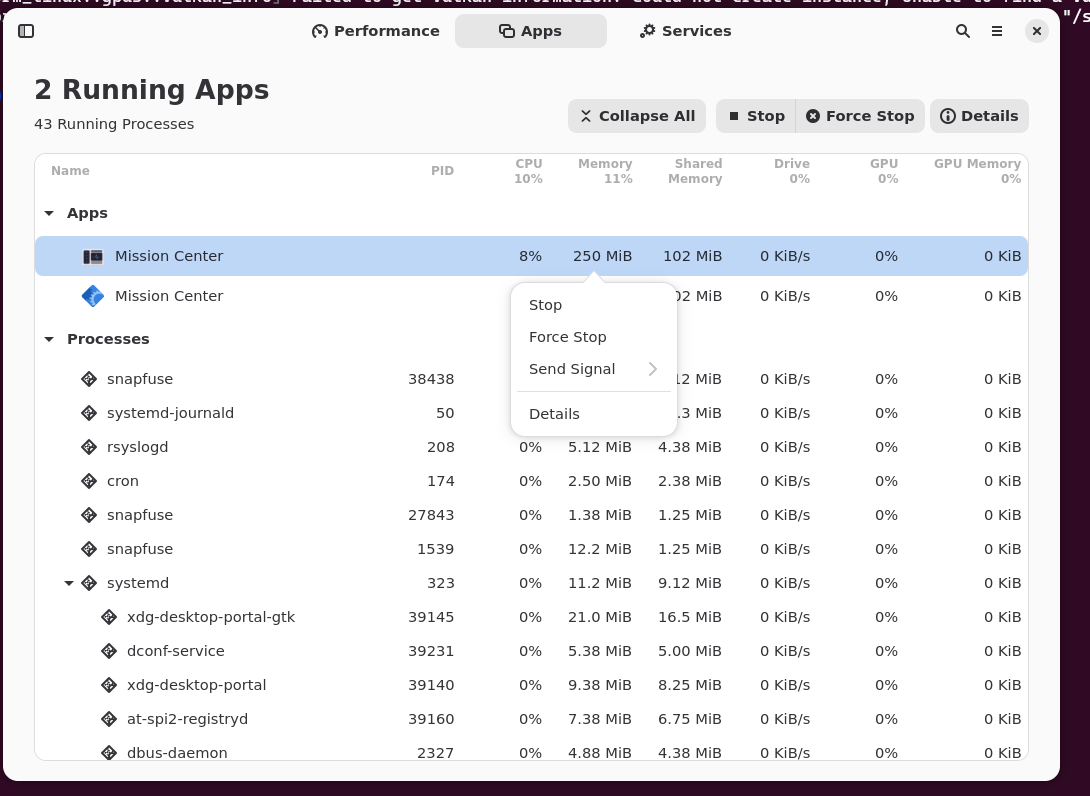
Task: Click the Performance gauge icon
Action: [x=318, y=31]
